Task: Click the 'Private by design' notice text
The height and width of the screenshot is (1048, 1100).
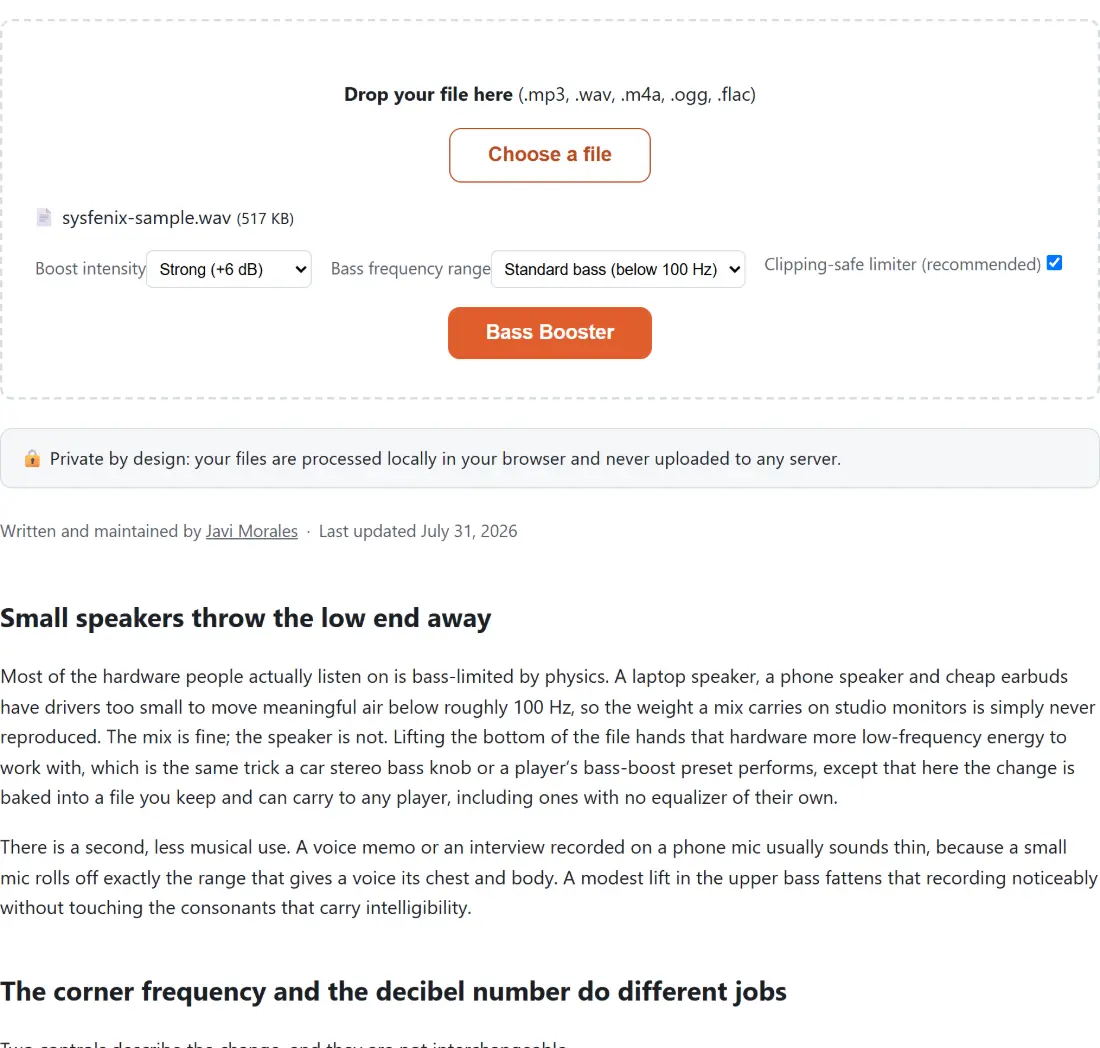Action: pos(445,459)
